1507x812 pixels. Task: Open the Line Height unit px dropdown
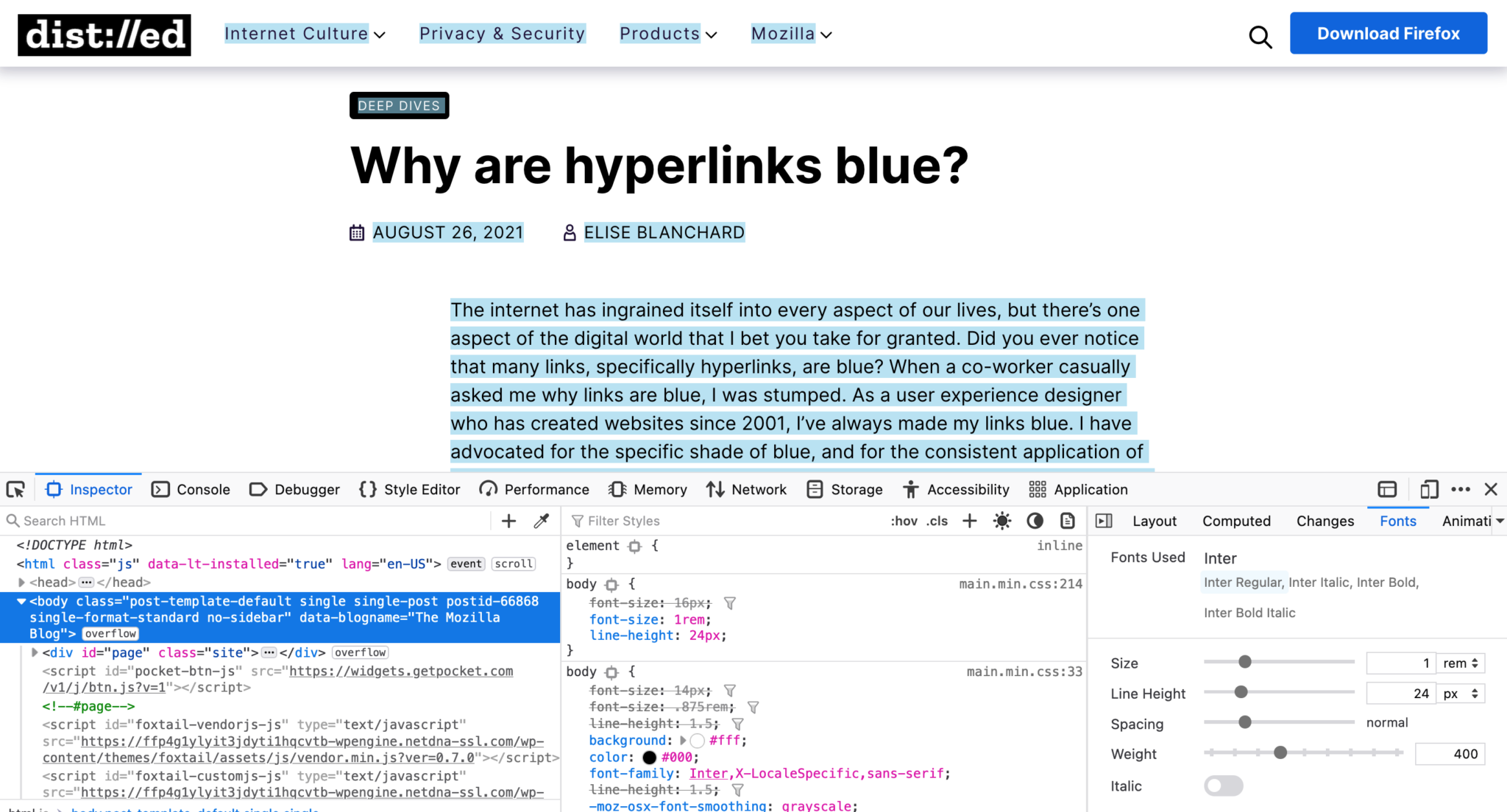pos(1461,694)
